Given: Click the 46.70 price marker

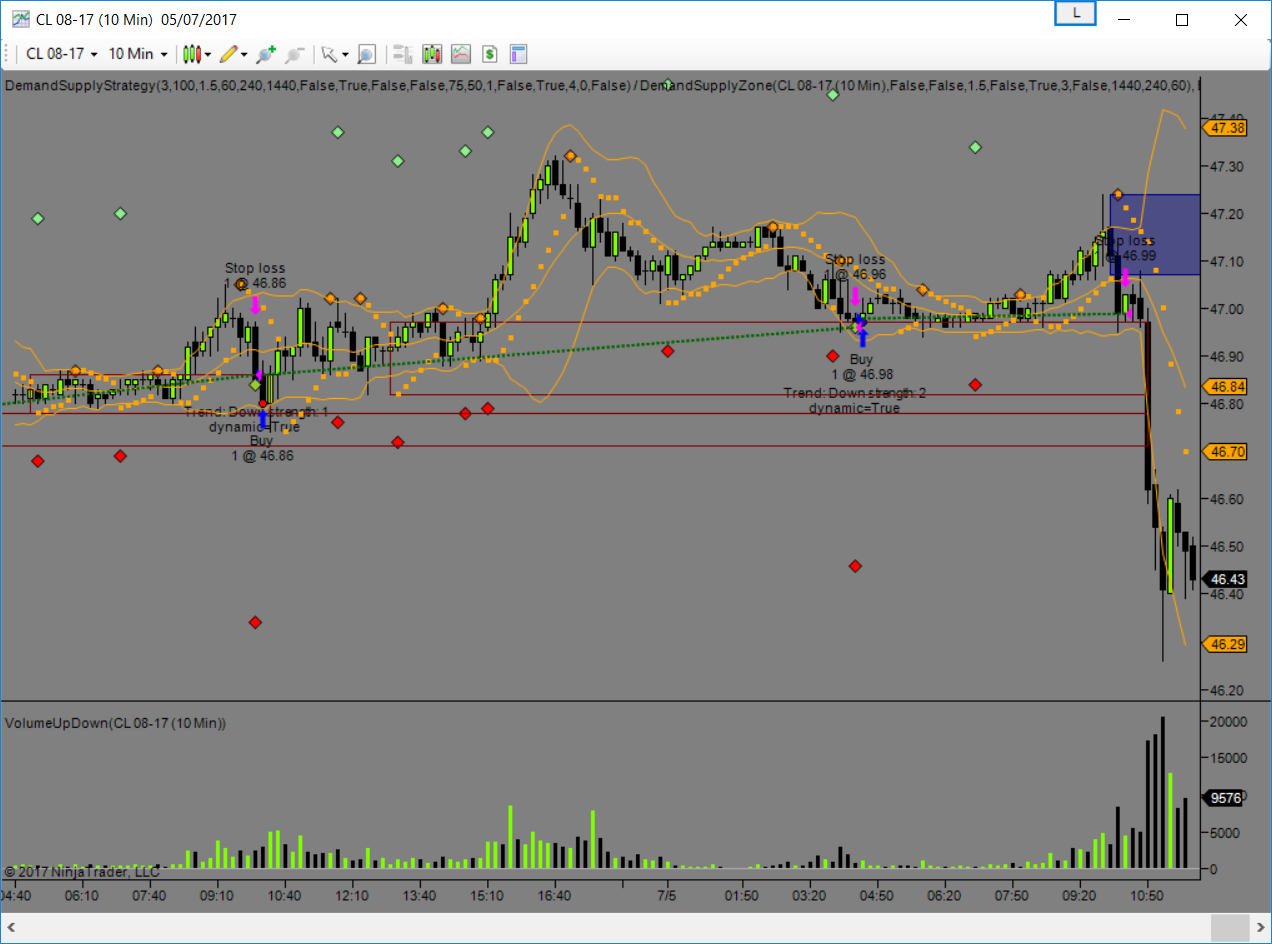Looking at the screenshot, I should click(1226, 452).
